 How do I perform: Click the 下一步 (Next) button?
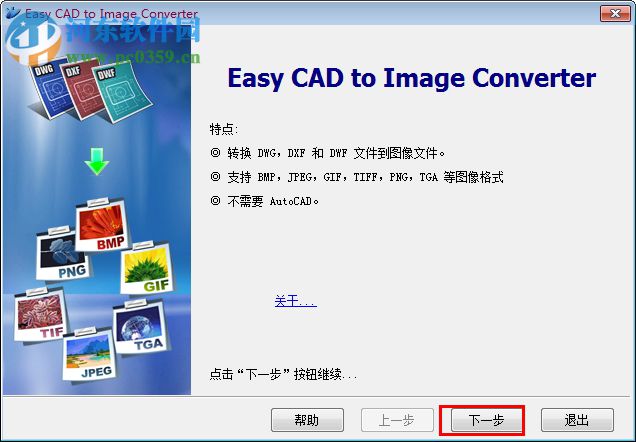pyautogui.click(x=486, y=420)
